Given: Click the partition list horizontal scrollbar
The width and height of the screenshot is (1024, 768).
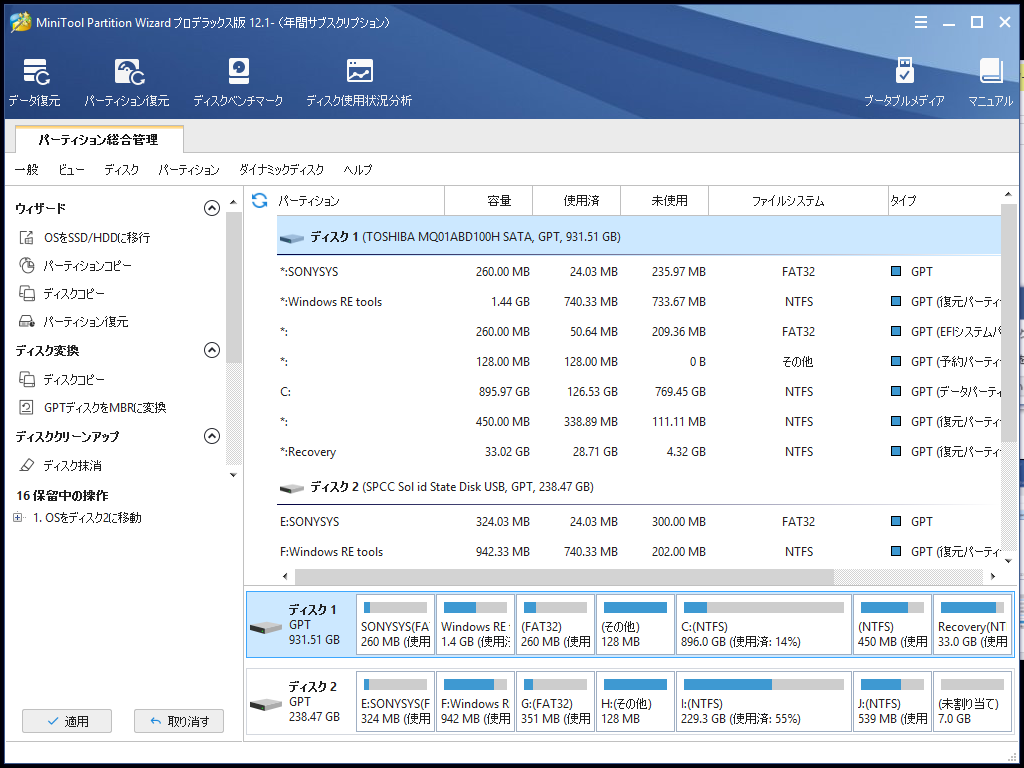Looking at the screenshot, I should (564, 577).
